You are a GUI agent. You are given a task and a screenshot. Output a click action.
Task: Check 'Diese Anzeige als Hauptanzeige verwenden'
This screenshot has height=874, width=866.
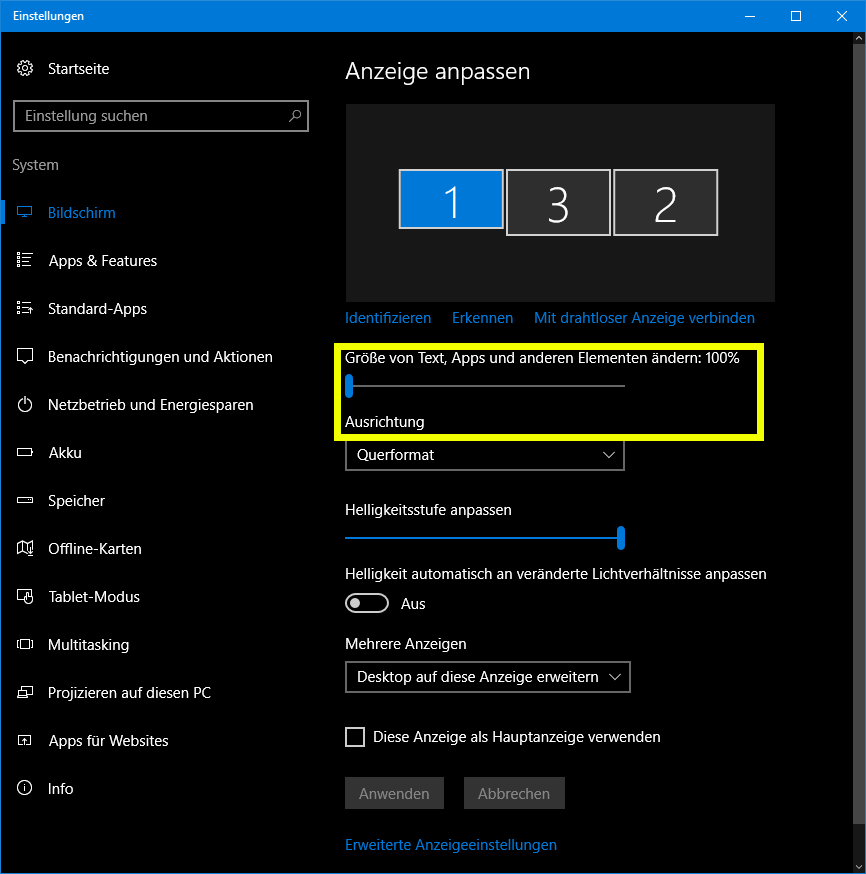click(x=355, y=737)
